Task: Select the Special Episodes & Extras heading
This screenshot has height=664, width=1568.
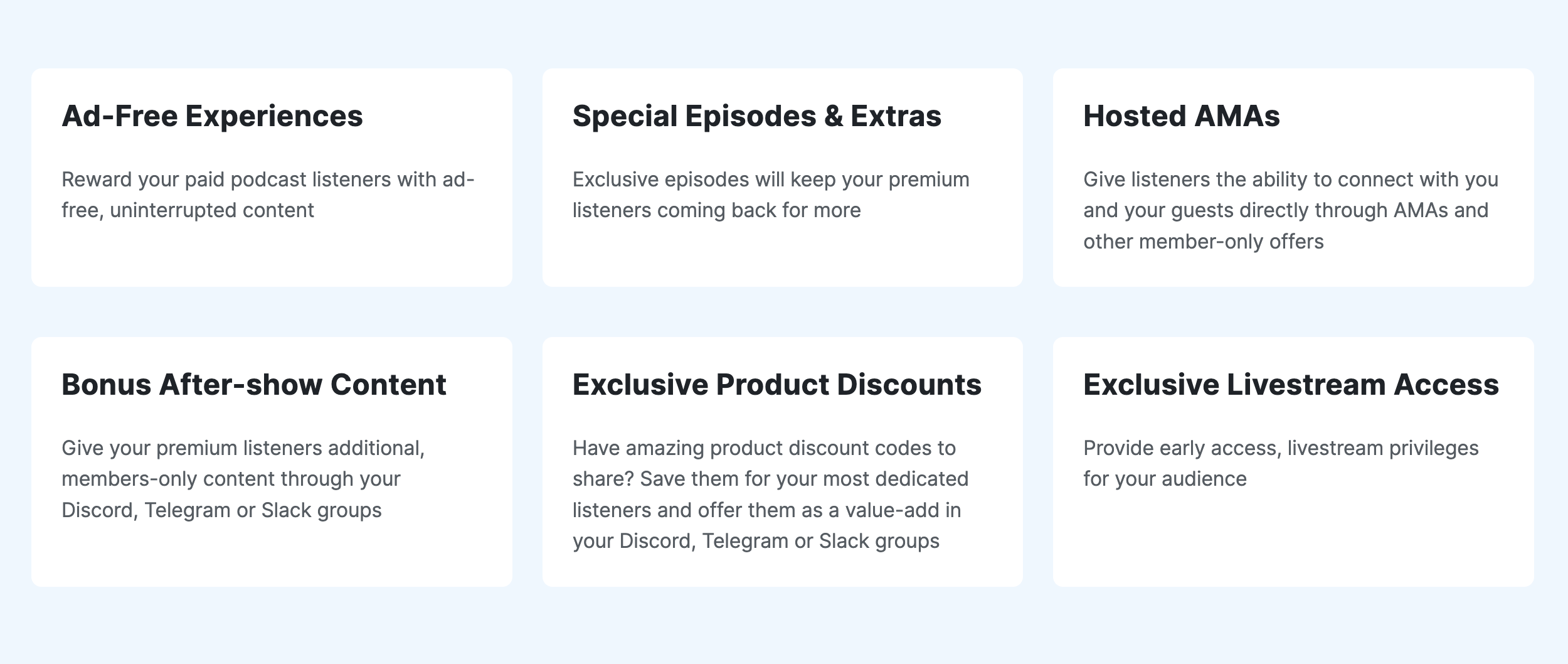Action: [x=756, y=116]
